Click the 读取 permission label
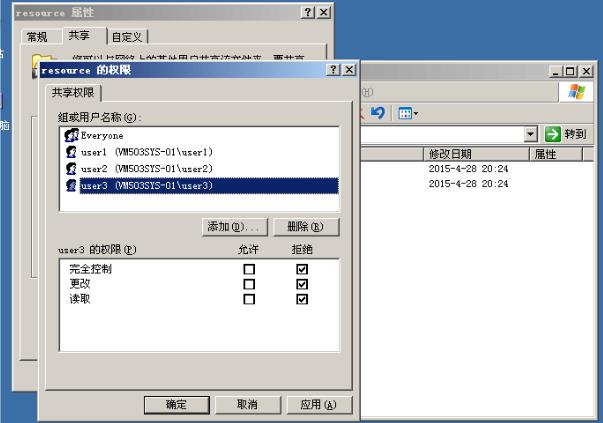Viewport: 603px width, 423px height. (x=80, y=299)
